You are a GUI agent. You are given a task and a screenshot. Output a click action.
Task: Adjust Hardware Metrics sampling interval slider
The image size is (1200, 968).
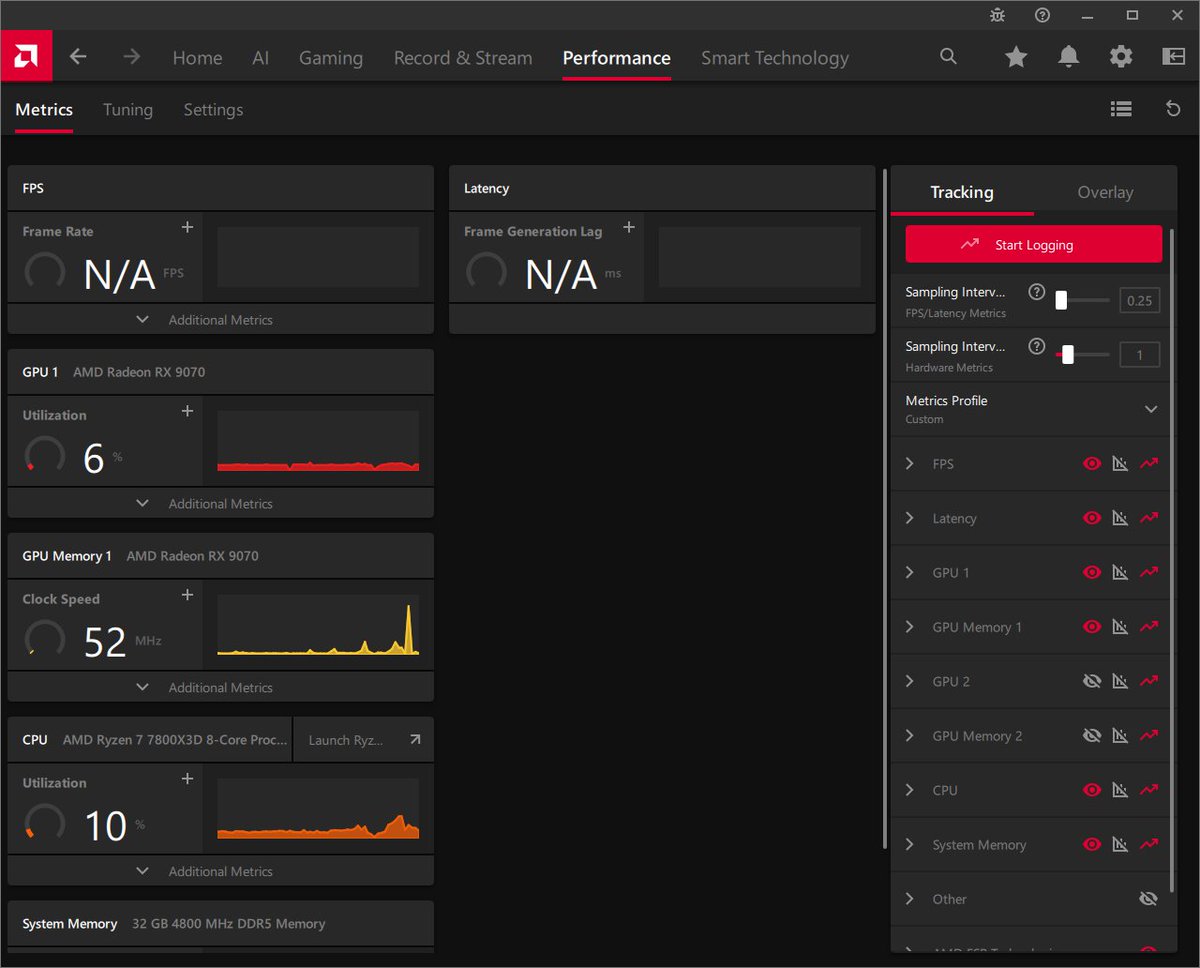pyautogui.click(x=1083, y=354)
